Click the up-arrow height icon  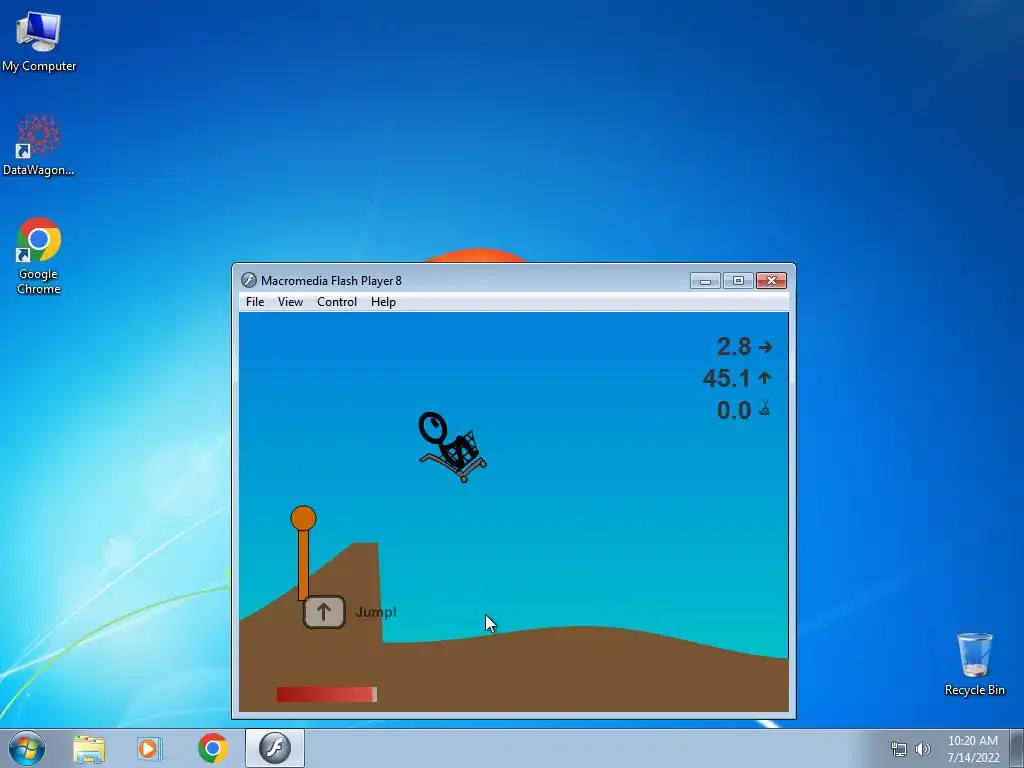click(x=765, y=377)
